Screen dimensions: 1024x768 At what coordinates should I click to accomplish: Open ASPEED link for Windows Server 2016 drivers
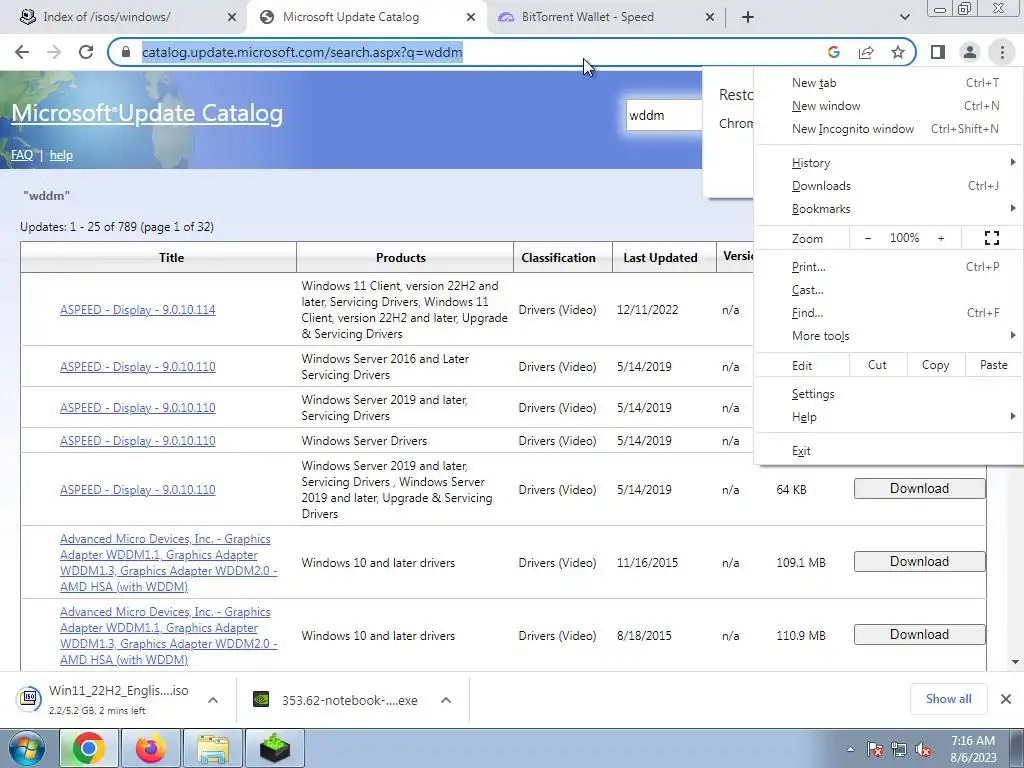[138, 366]
